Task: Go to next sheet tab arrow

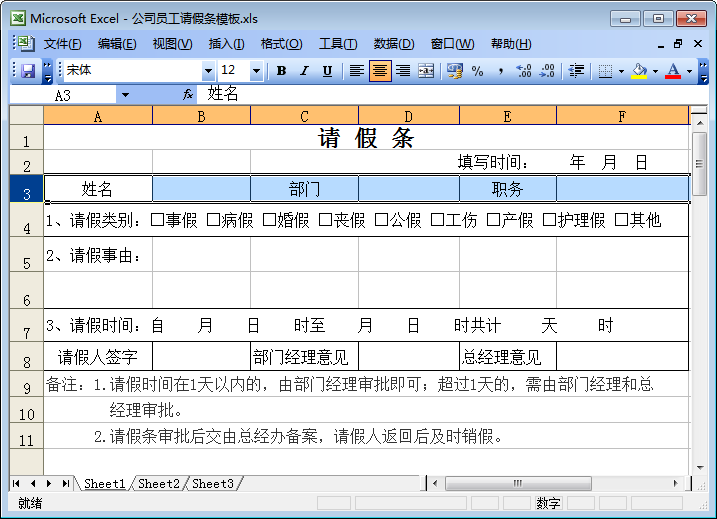Action: coord(49,483)
